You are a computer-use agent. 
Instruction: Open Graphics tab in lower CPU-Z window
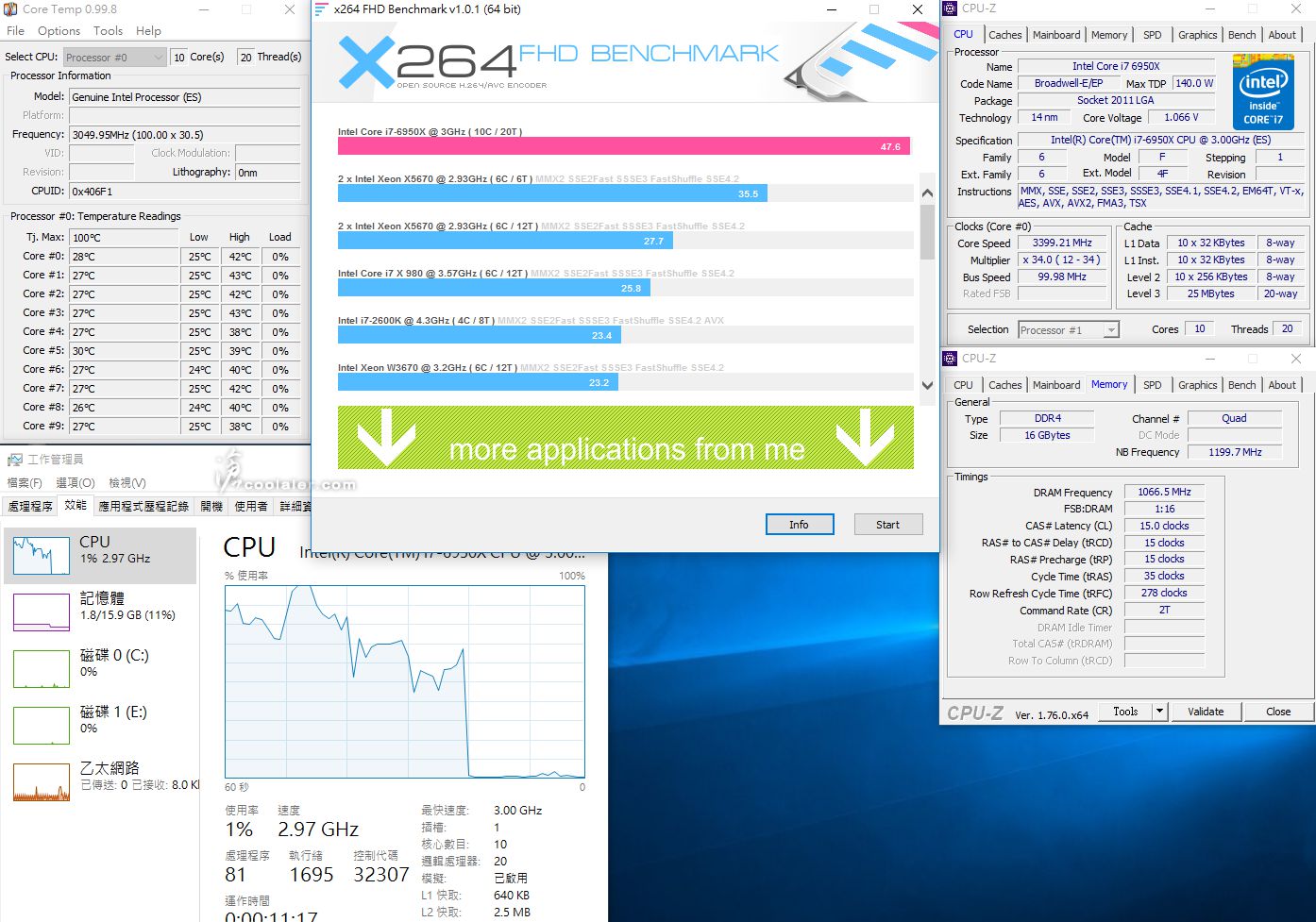pos(1198,385)
